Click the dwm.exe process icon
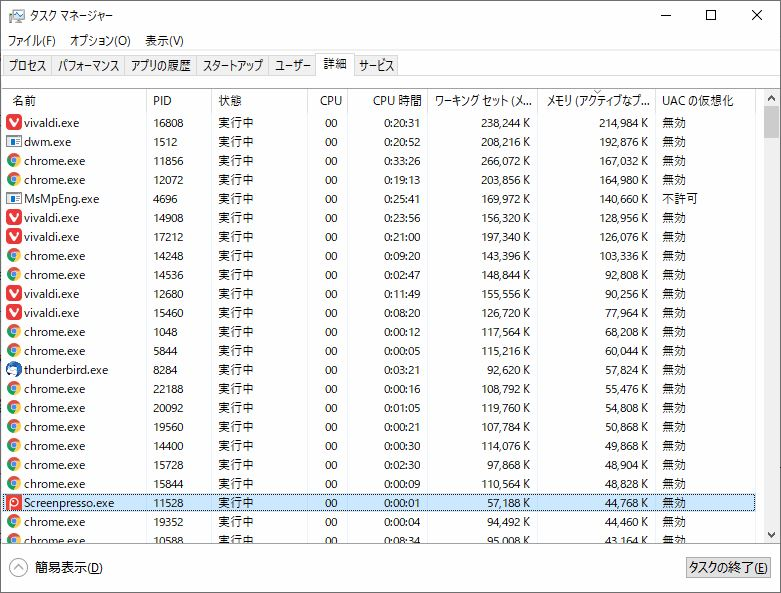This screenshot has width=781, height=593. [14, 142]
